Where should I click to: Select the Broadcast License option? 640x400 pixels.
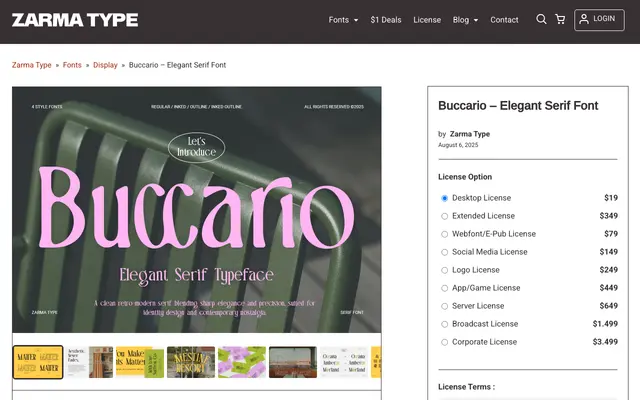coord(444,324)
